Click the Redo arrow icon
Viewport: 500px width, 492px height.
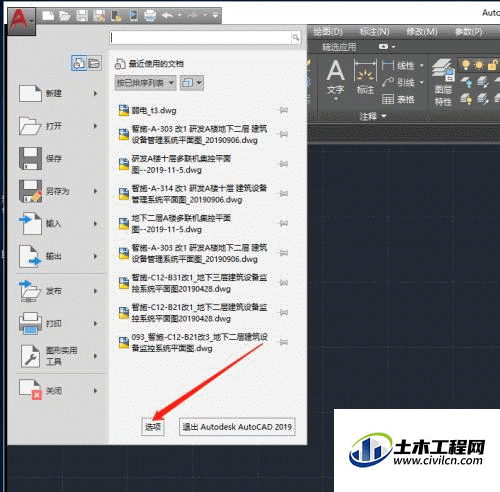pyautogui.click(x=193, y=15)
